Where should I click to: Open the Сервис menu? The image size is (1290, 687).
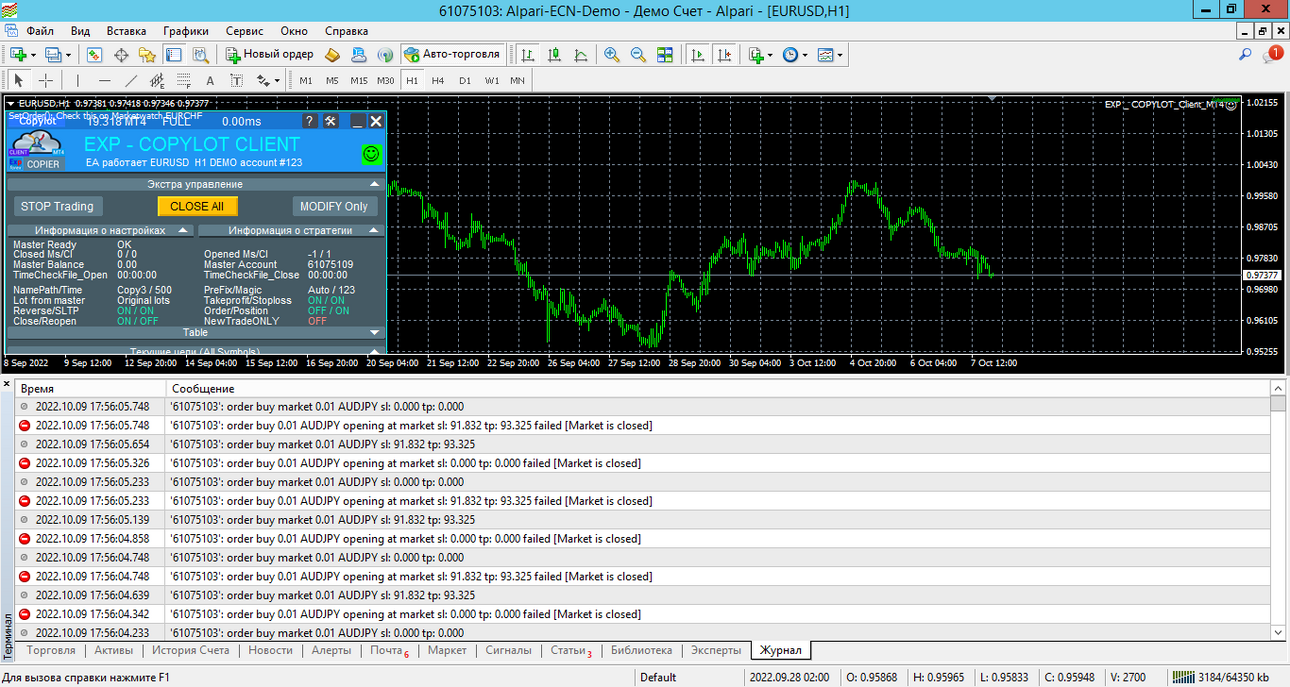coord(245,31)
